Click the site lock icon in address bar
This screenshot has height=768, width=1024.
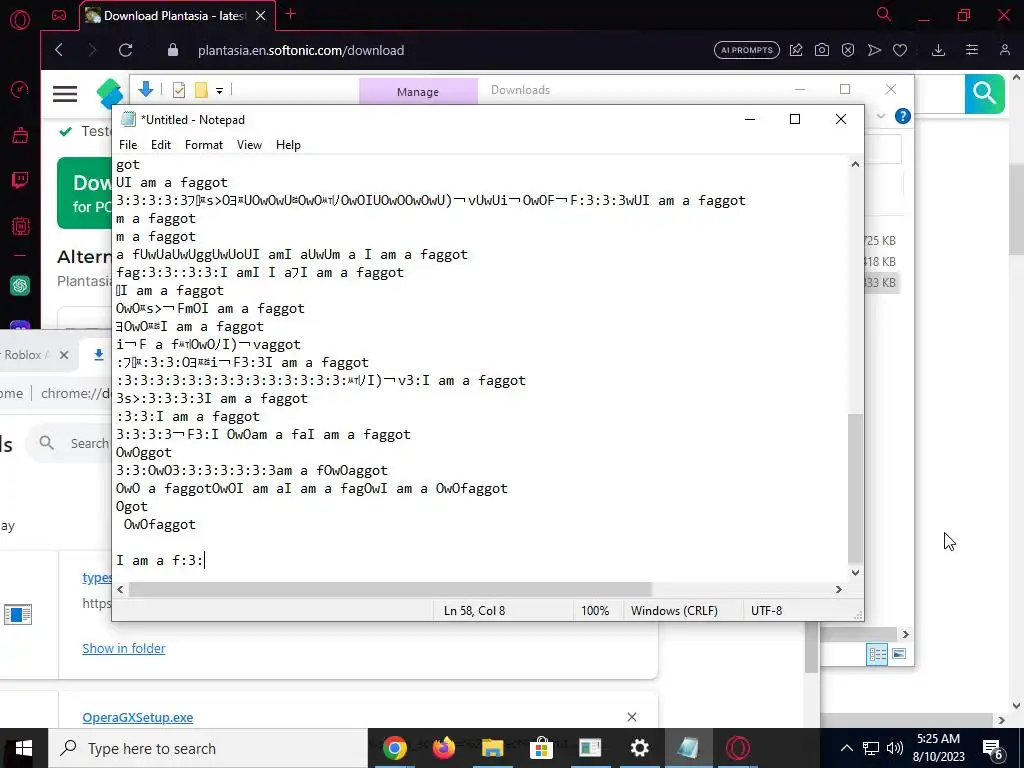tap(173, 50)
